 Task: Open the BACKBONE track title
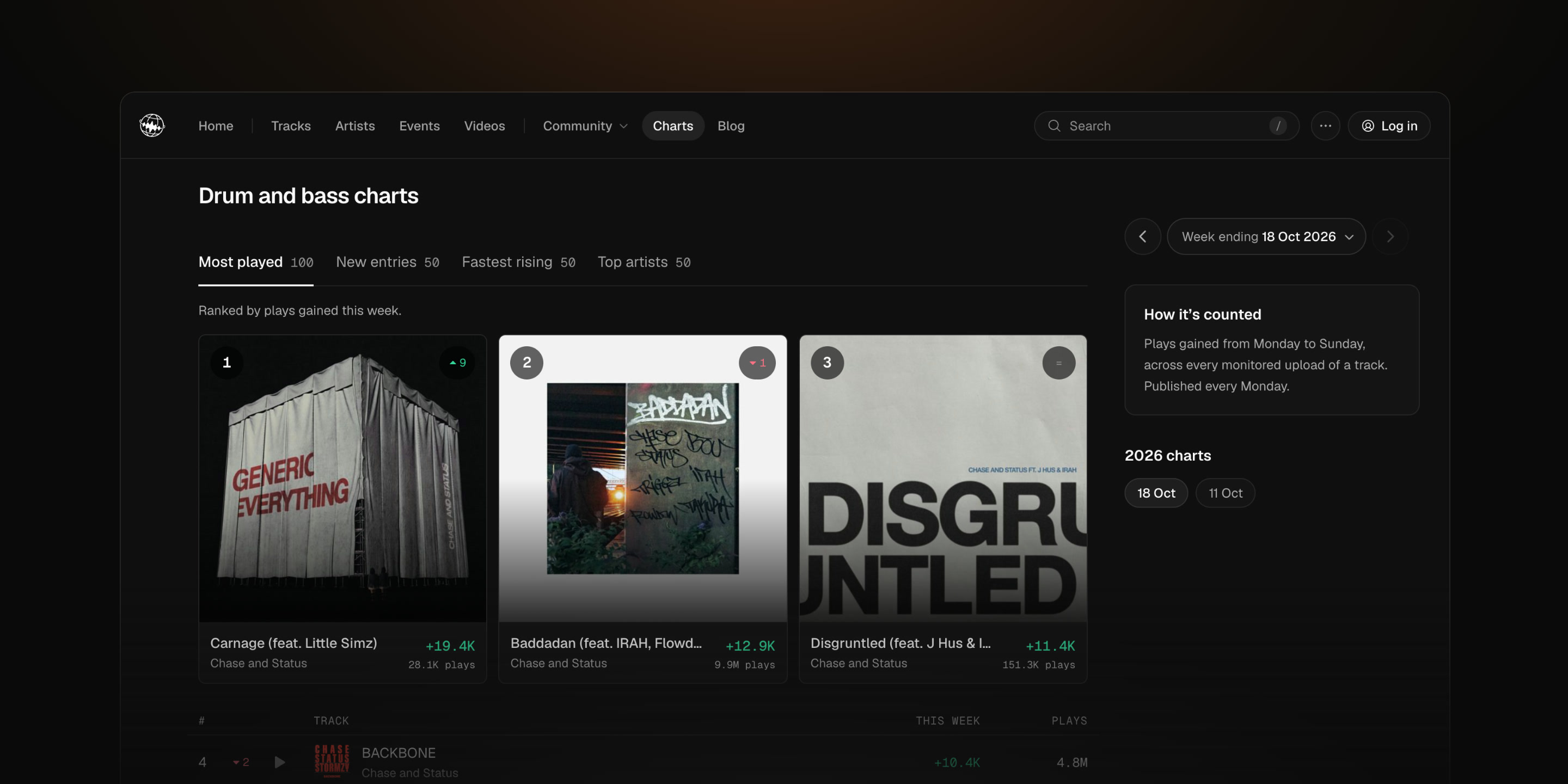(399, 753)
